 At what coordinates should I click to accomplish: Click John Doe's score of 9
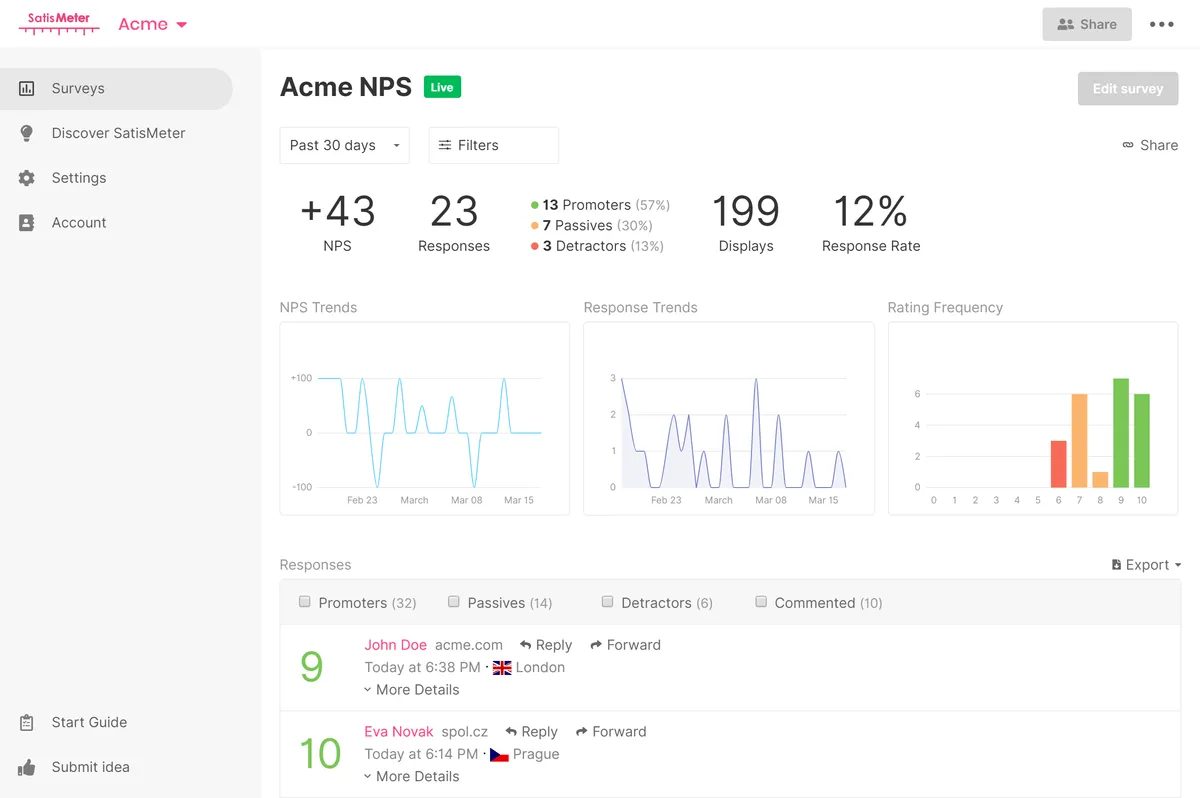coord(312,667)
